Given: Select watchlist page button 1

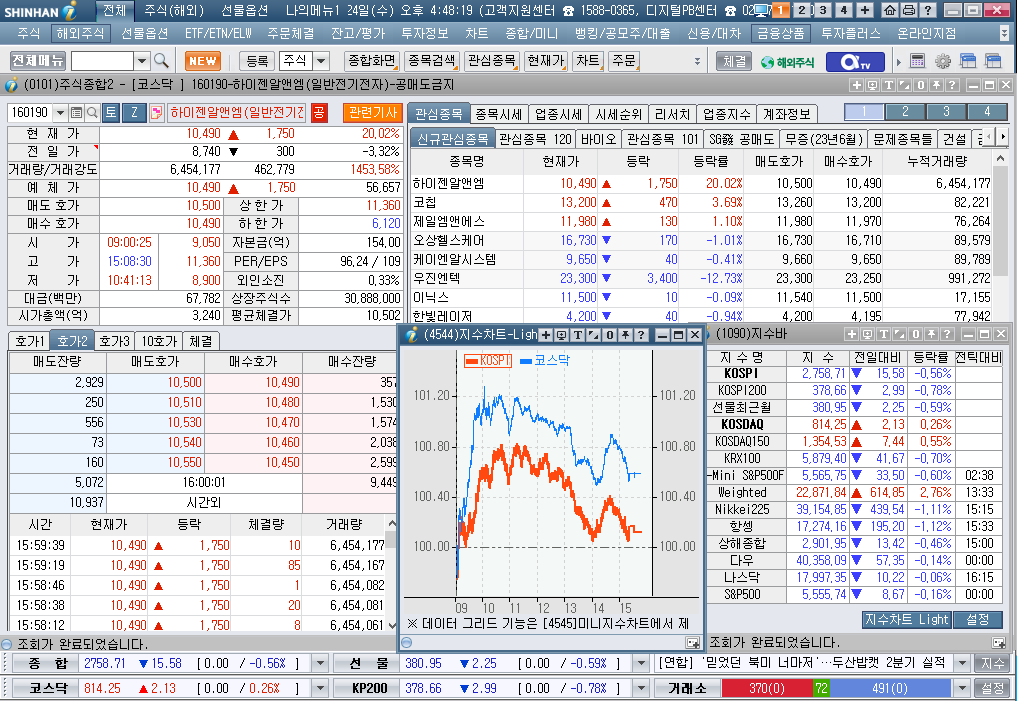Looking at the screenshot, I should point(865,112).
